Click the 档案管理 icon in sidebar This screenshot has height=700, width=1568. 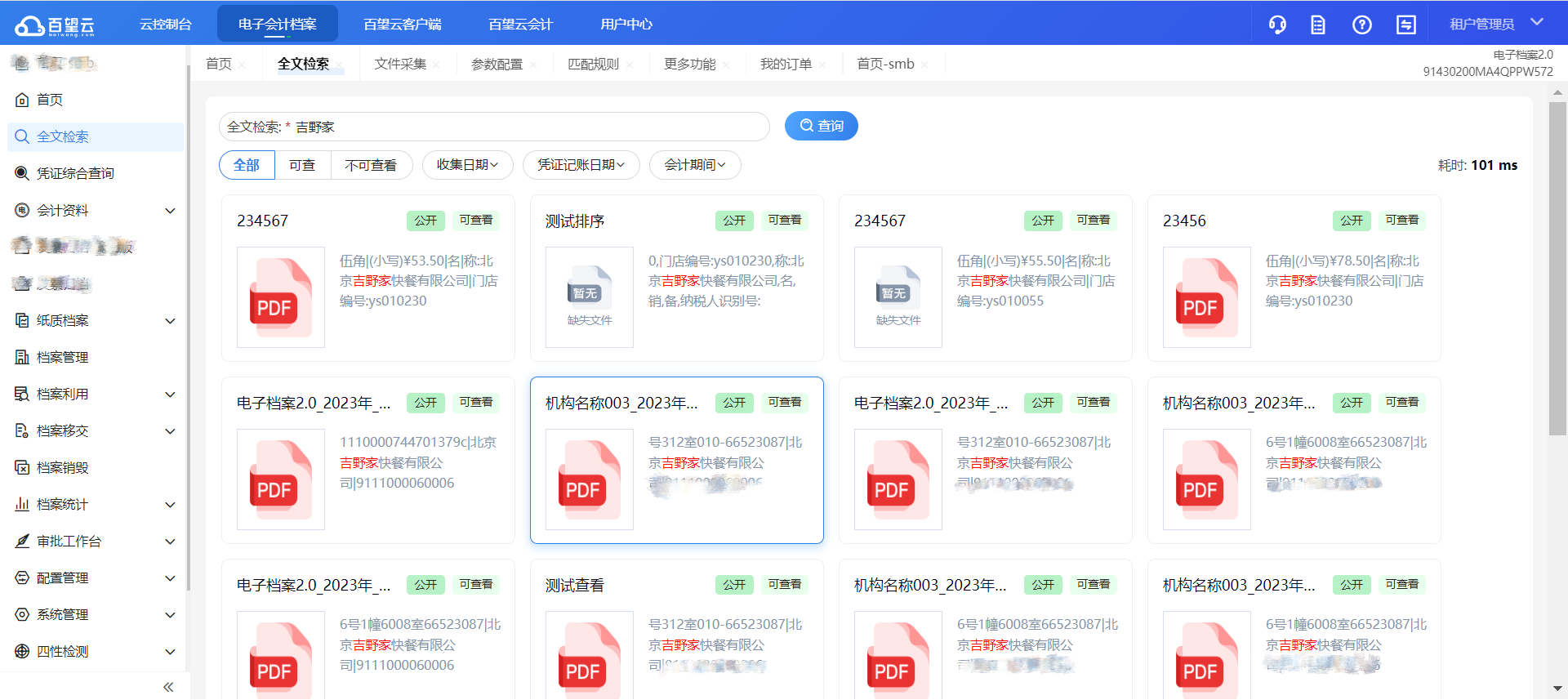tap(22, 357)
